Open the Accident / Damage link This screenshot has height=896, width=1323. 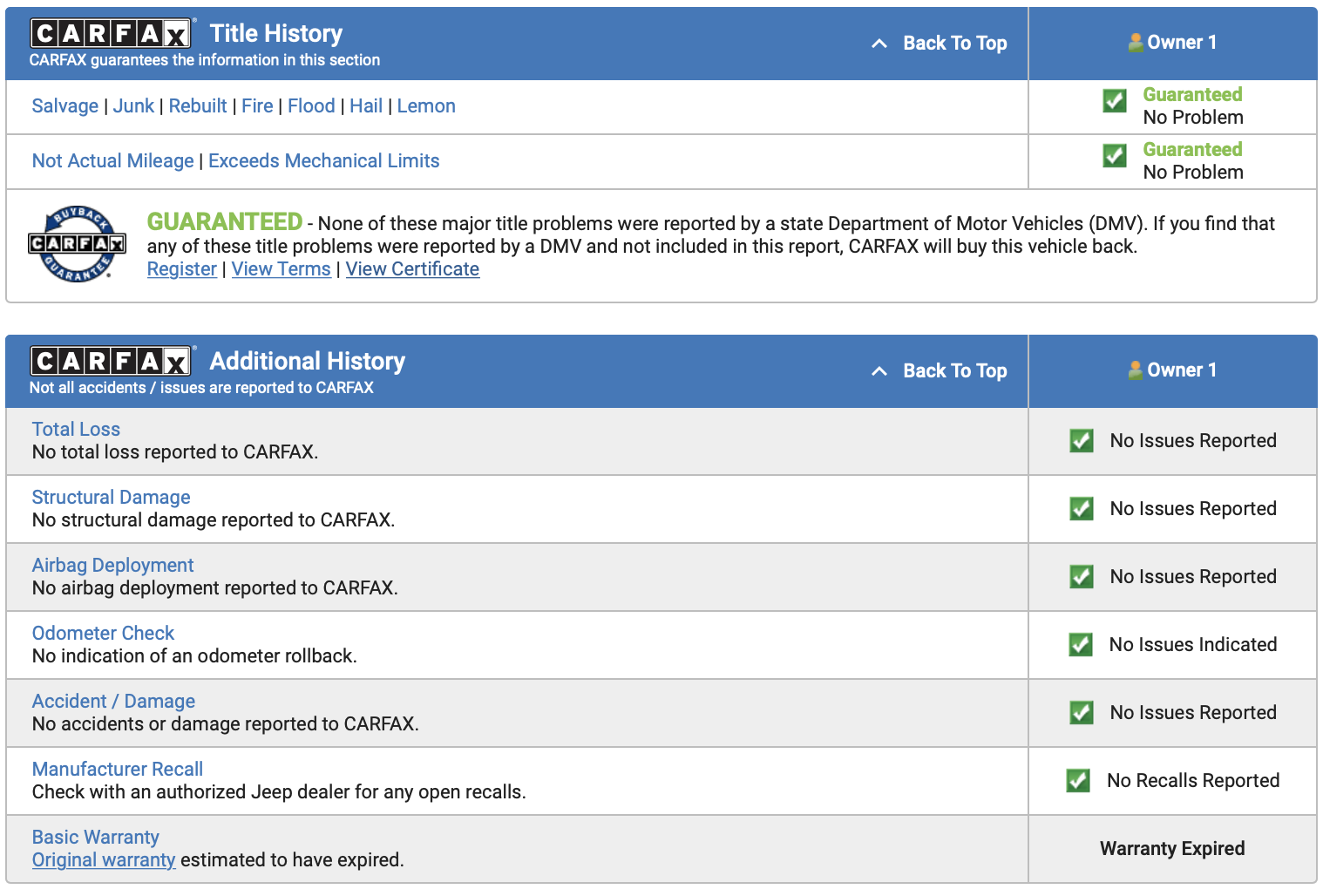click(113, 702)
